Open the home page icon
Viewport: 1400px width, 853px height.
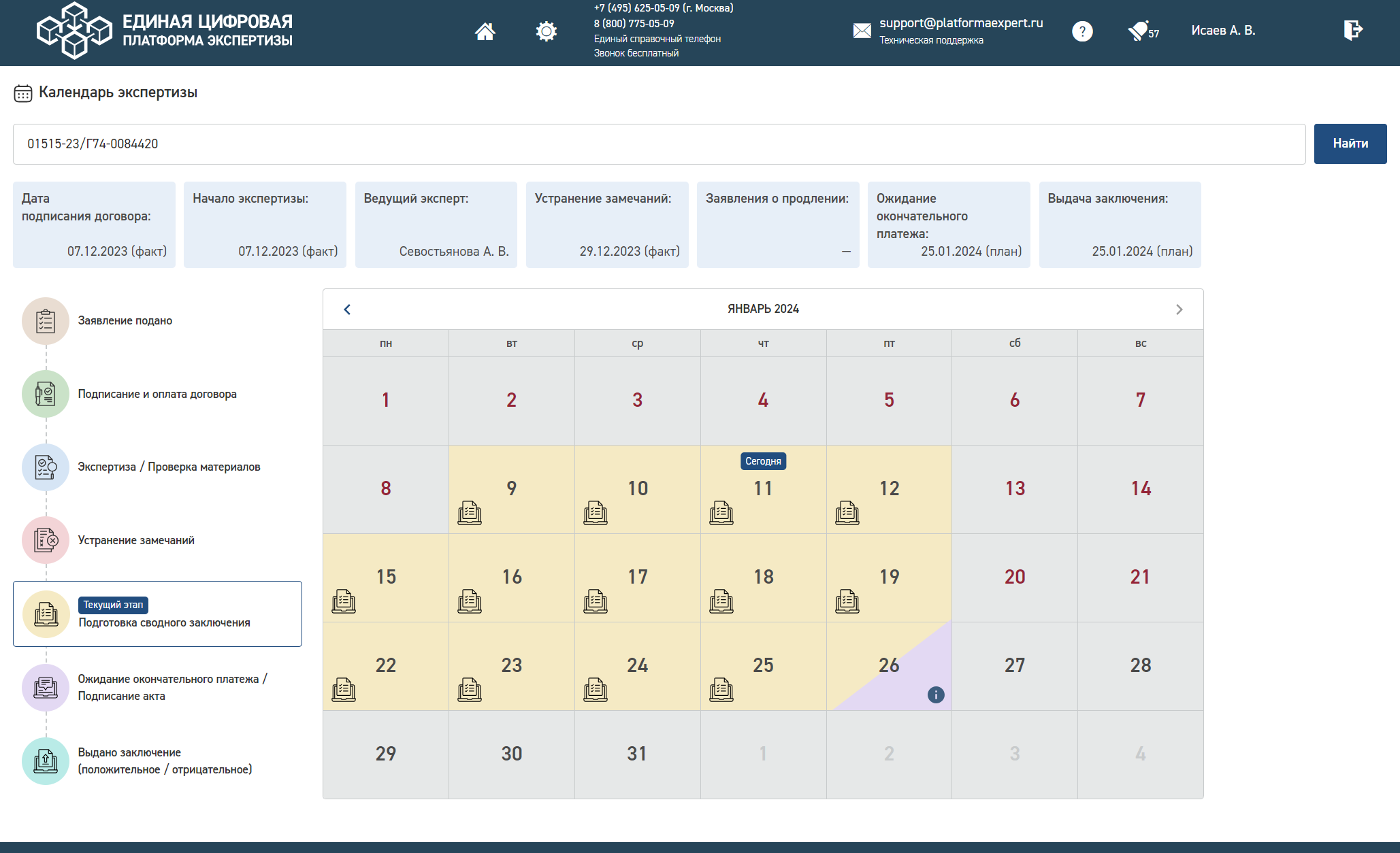tap(485, 31)
